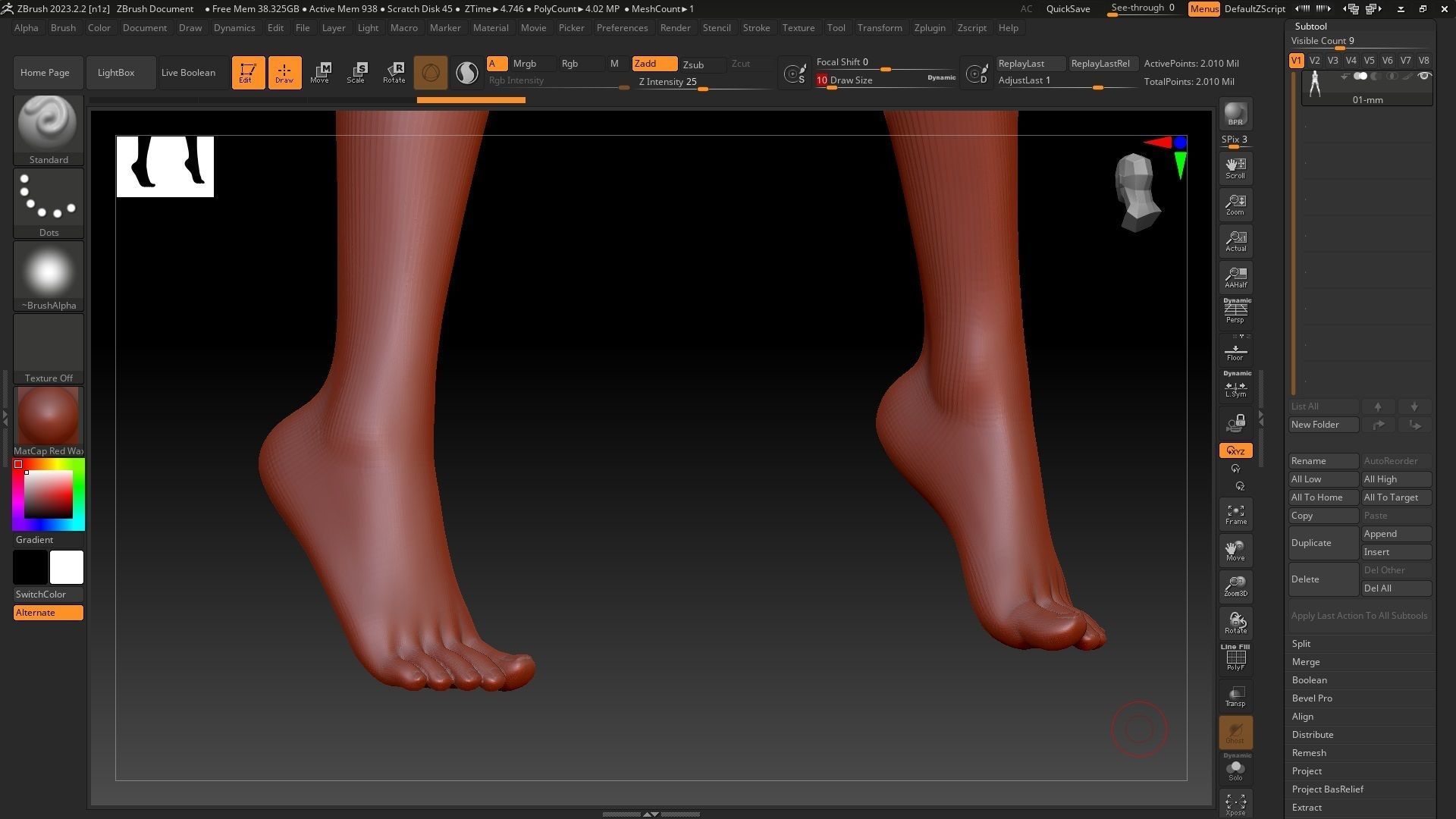Open the BrushAlpha alpha picker
1456x819 pixels.
click(49, 275)
